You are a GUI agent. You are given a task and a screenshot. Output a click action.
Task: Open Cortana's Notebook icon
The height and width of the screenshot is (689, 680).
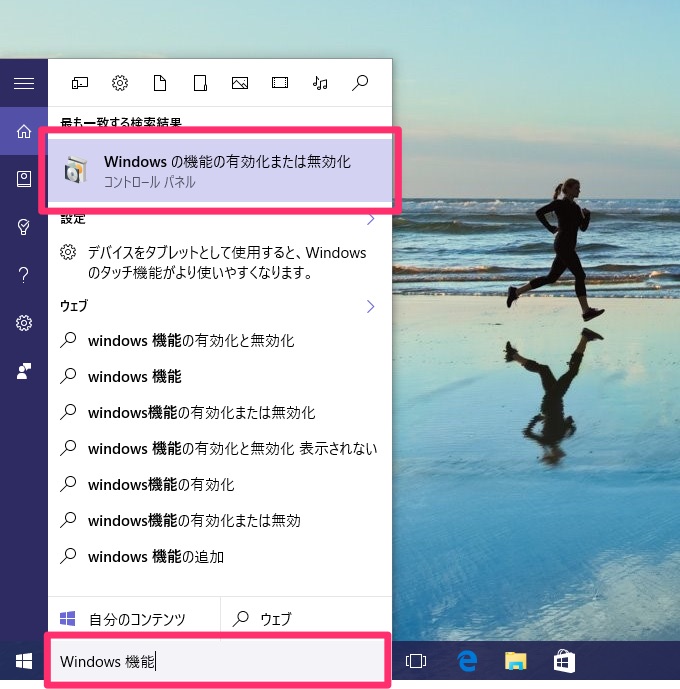[24, 179]
